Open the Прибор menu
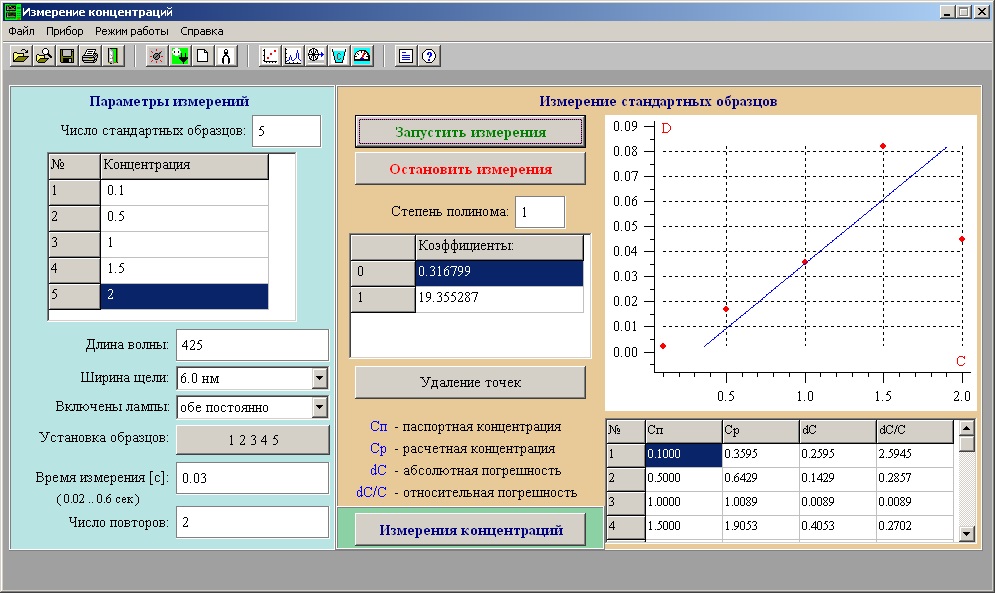The height and width of the screenshot is (593, 995). (65, 31)
